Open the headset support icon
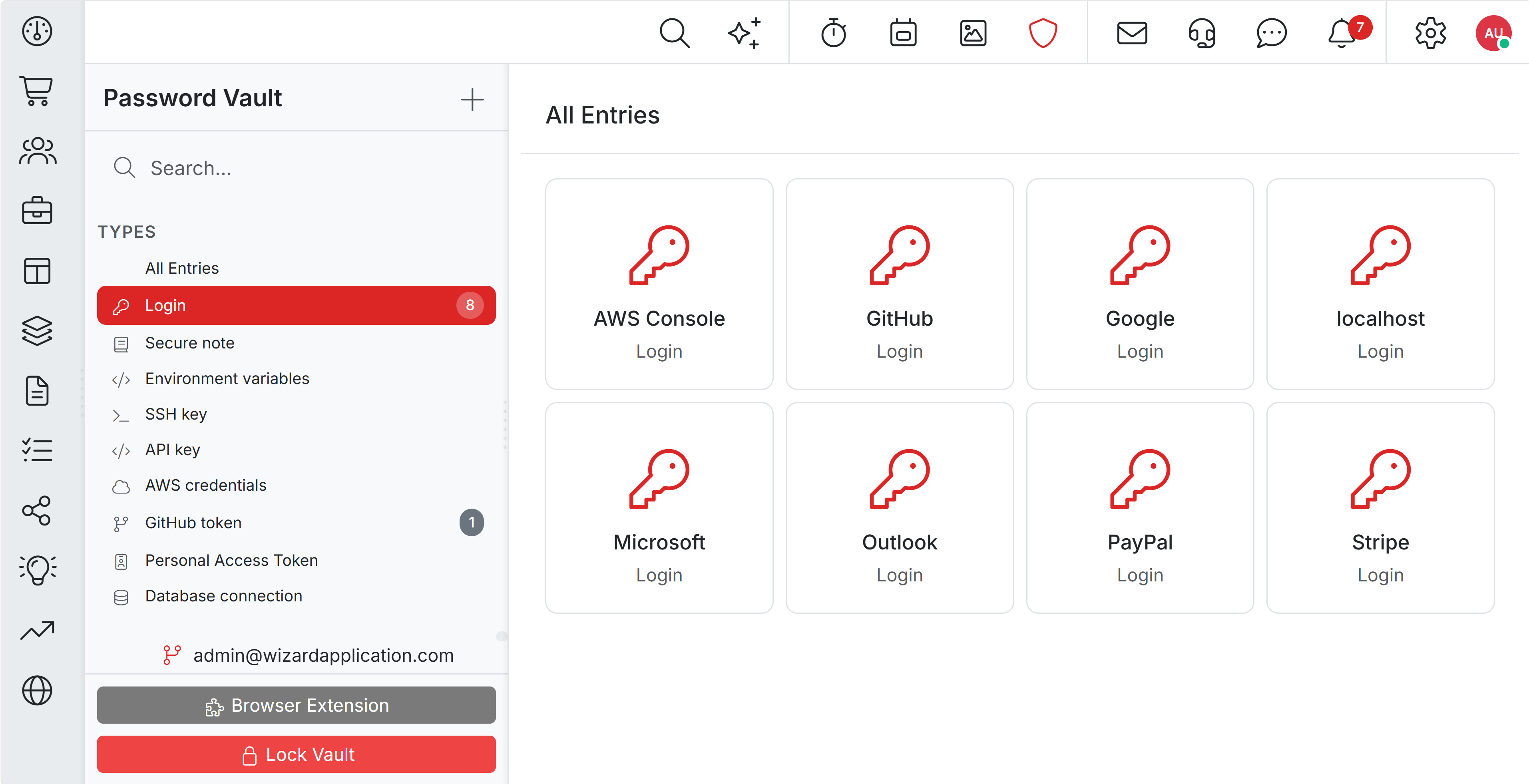 [x=1201, y=33]
